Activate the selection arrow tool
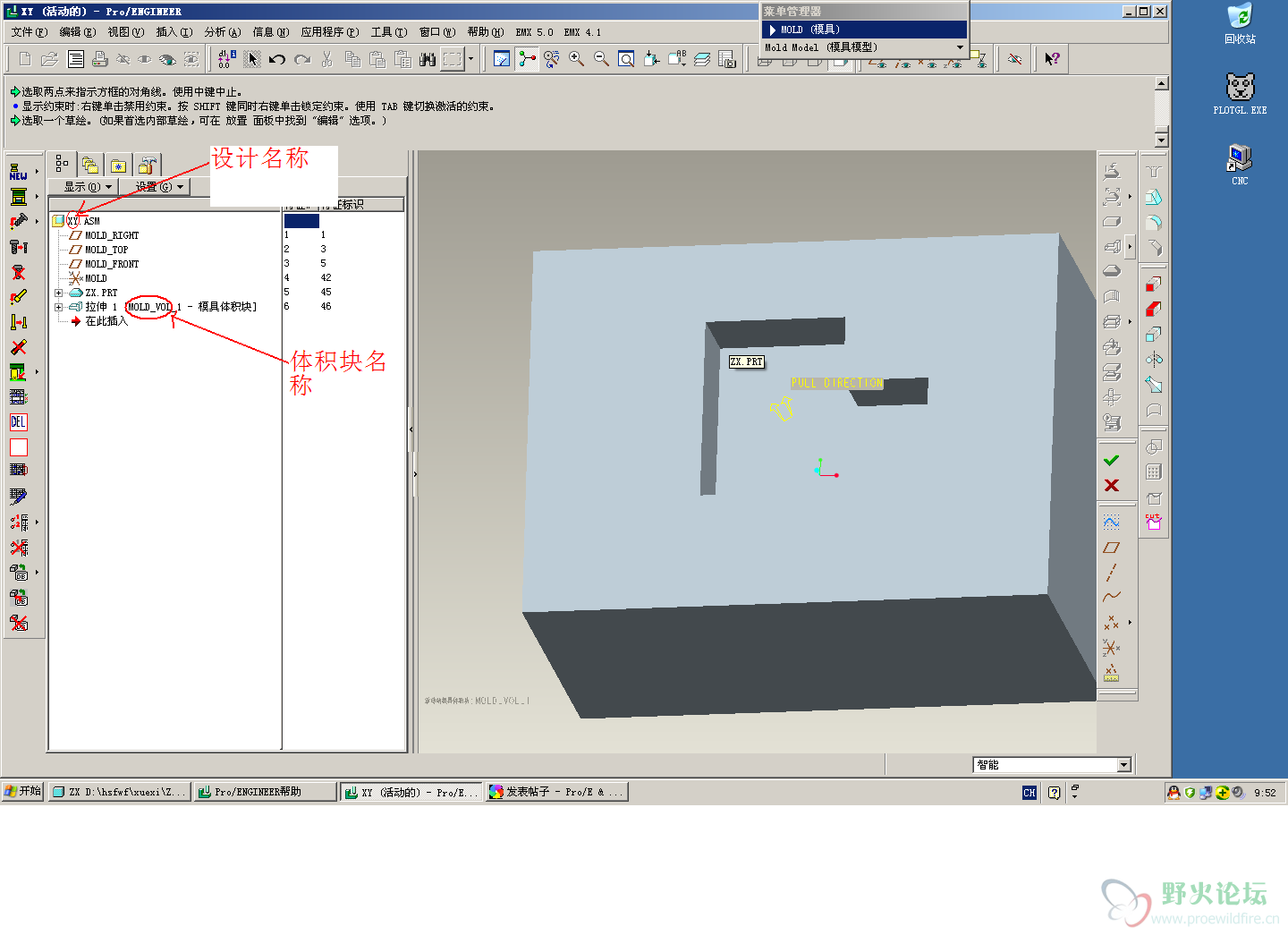Viewport: 1288px width, 935px height. click(252, 59)
